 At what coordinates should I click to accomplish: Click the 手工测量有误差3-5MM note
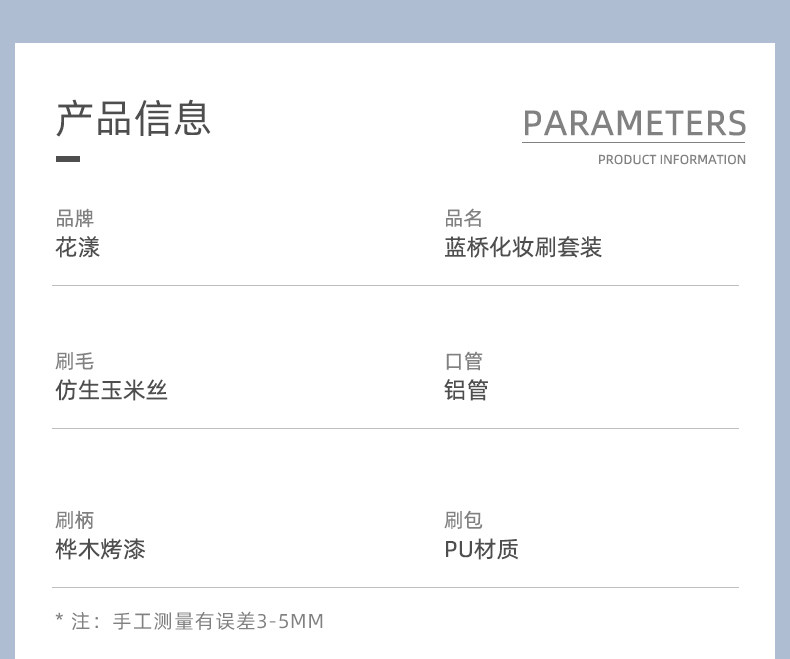(x=218, y=622)
